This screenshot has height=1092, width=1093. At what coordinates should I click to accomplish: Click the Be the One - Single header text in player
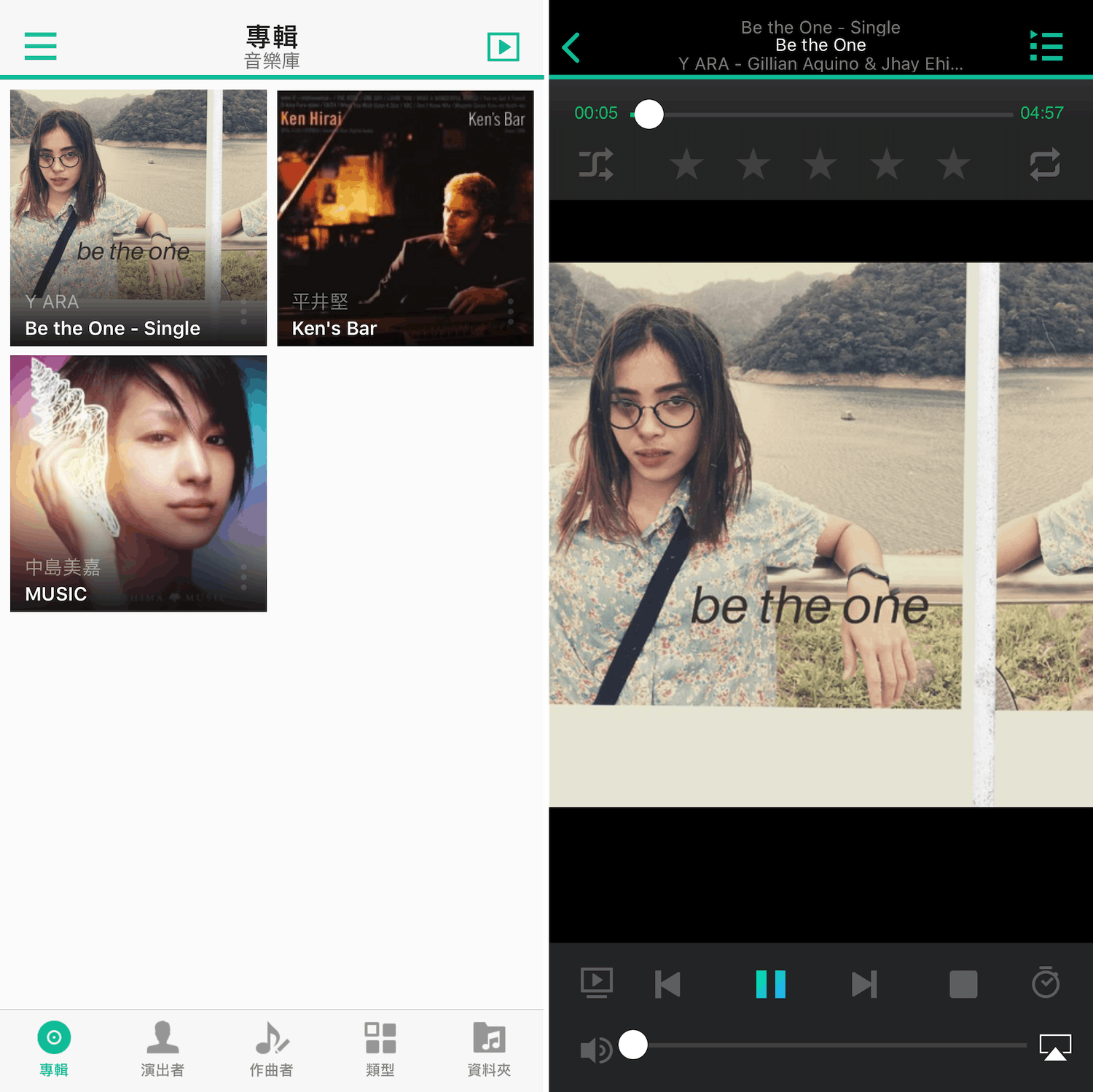coord(820,28)
